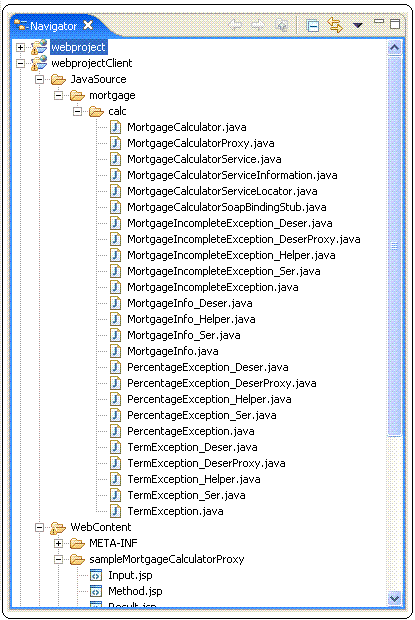Click the Up one level icon
The height and width of the screenshot is (620, 415).
(281, 26)
